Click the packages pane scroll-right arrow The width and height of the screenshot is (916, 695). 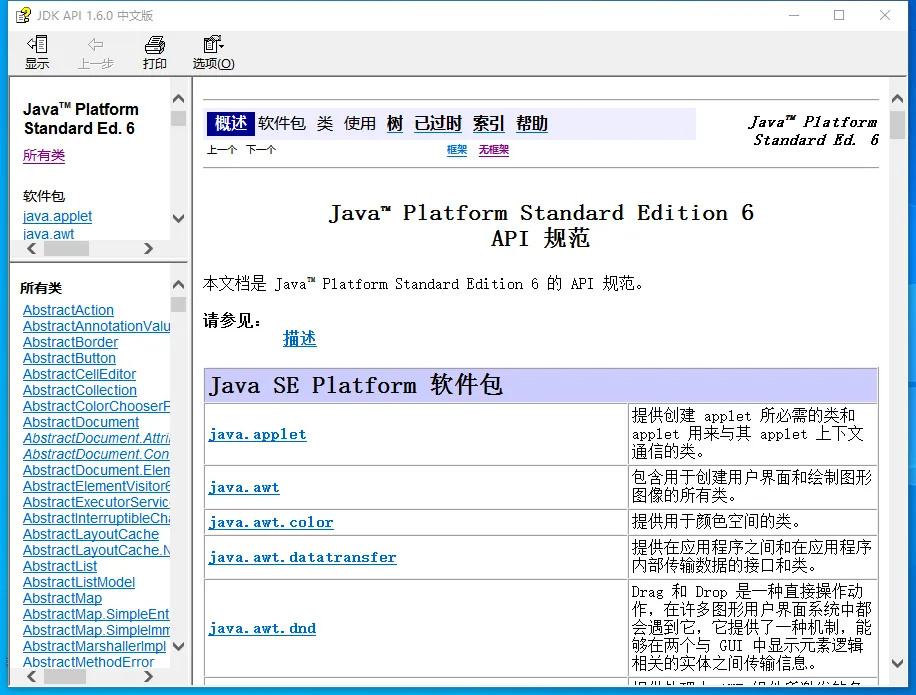pos(148,249)
